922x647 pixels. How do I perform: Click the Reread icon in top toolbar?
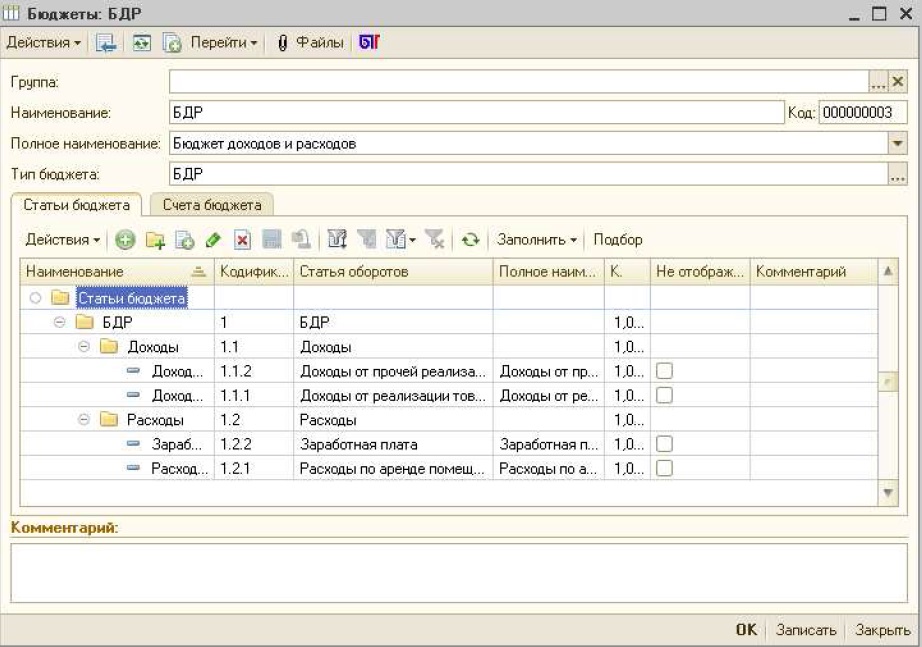[x=141, y=42]
